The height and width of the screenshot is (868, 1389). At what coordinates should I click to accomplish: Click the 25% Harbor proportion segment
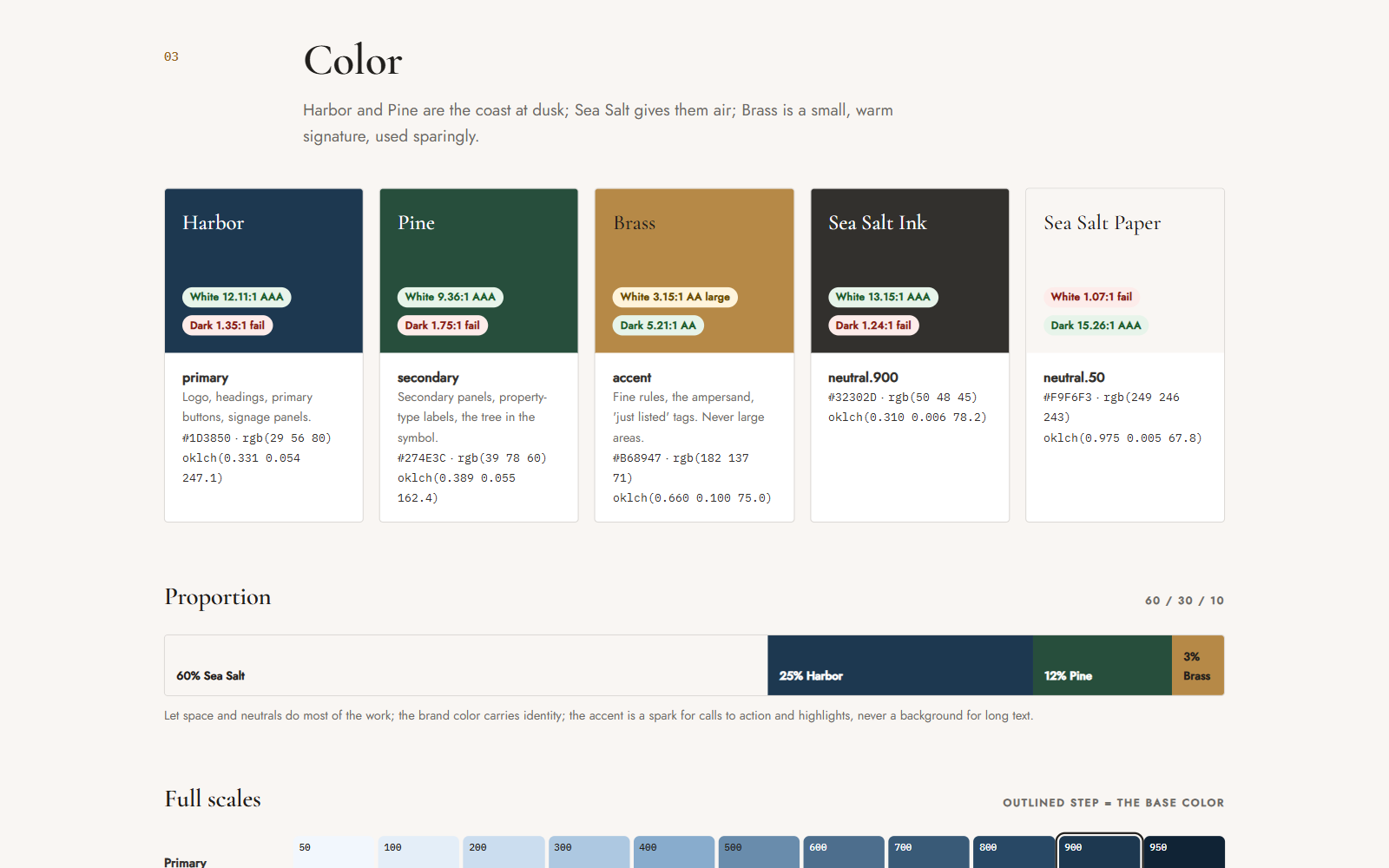[900, 665]
